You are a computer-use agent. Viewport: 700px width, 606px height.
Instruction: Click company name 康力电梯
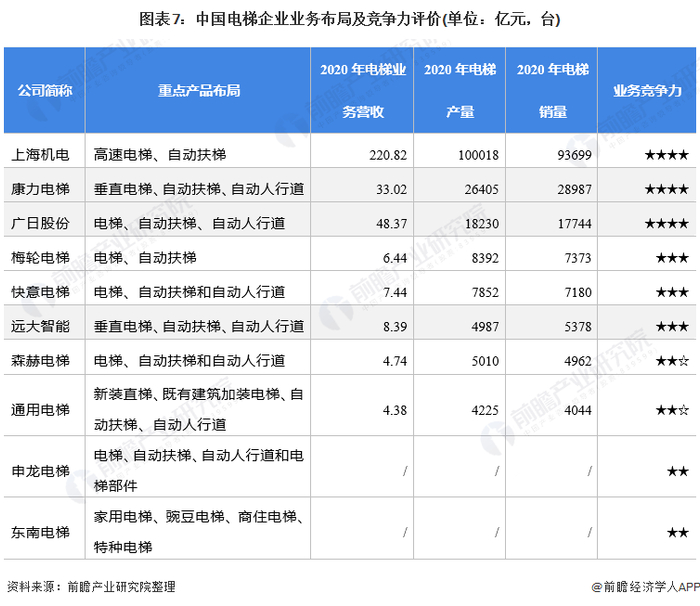pyautogui.click(x=40, y=189)
